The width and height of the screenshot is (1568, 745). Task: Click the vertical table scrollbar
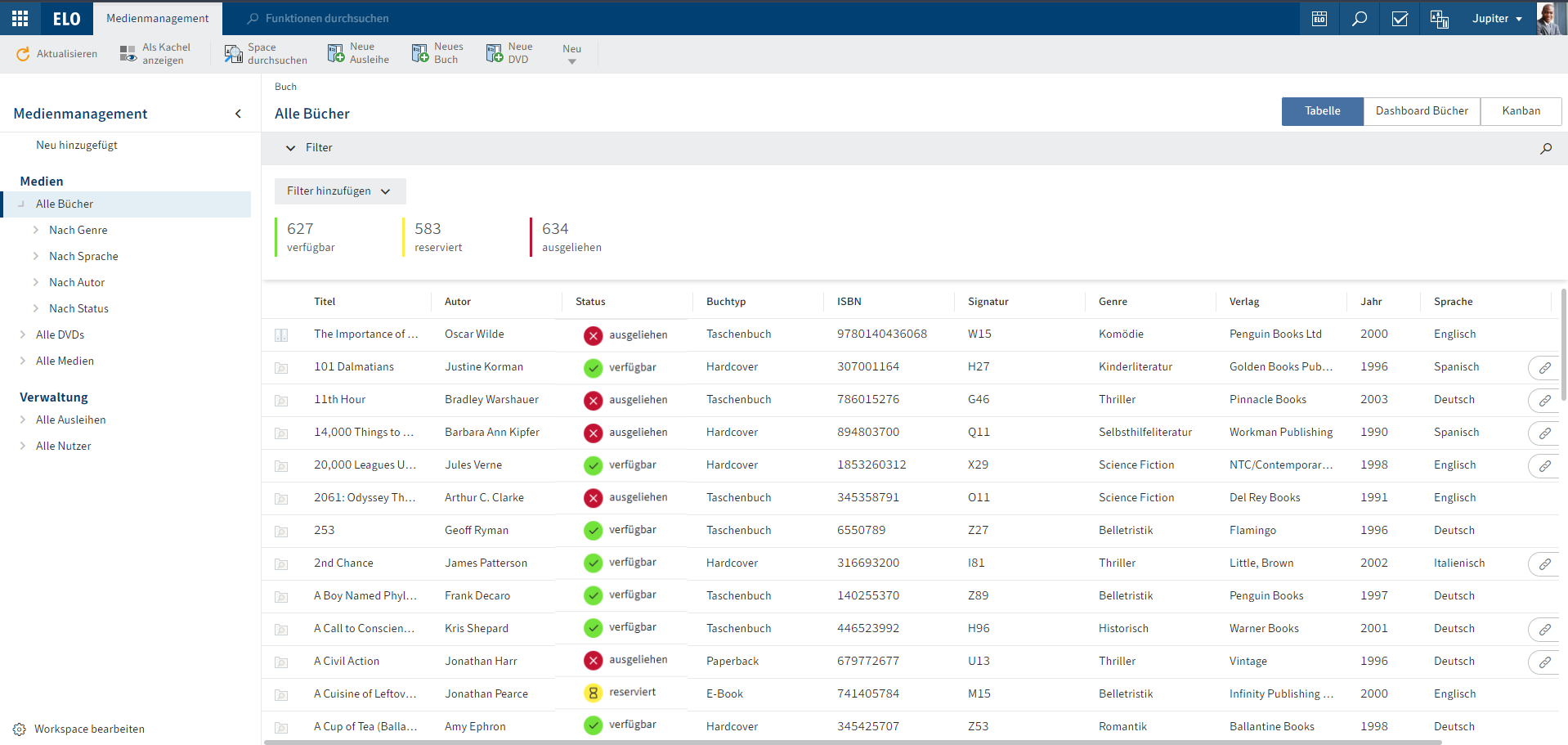[x=1563, y=343]
